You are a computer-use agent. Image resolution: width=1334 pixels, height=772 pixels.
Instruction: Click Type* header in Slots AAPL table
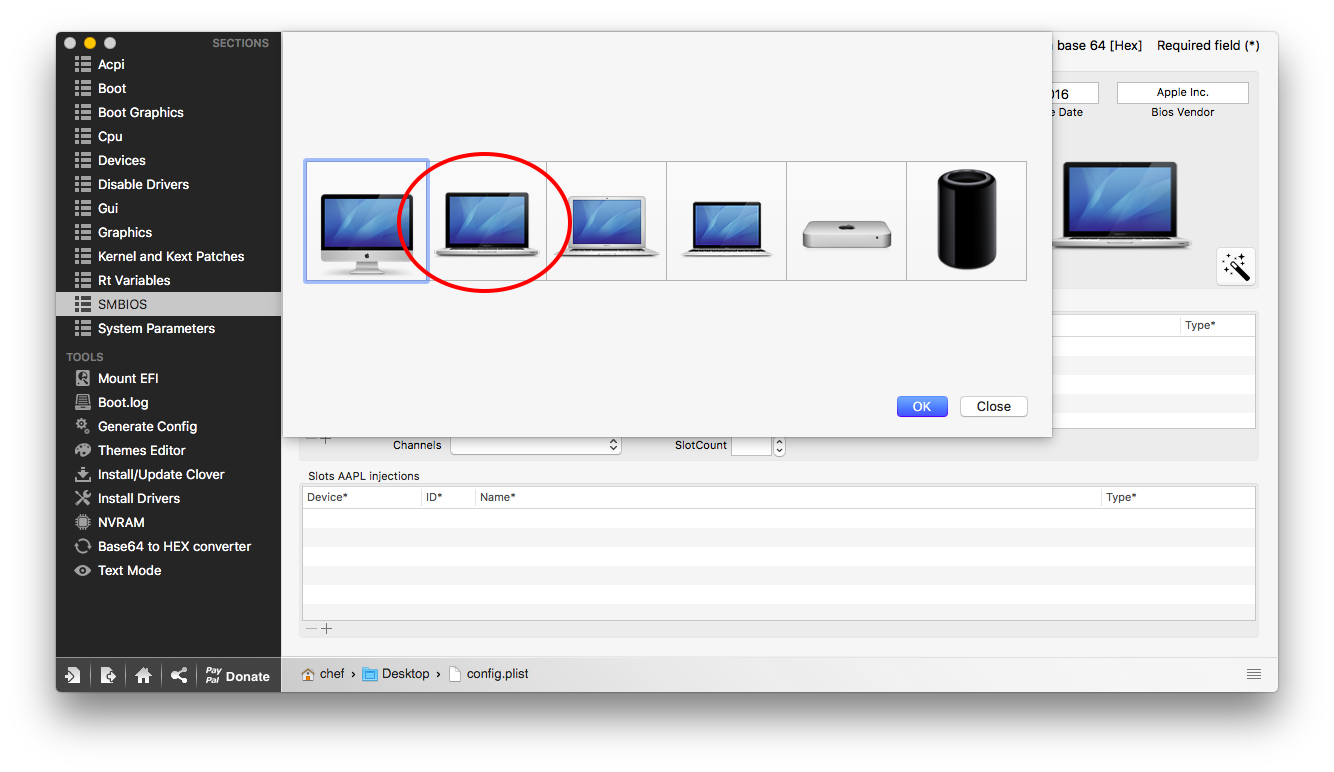(x=1179, y=497)
